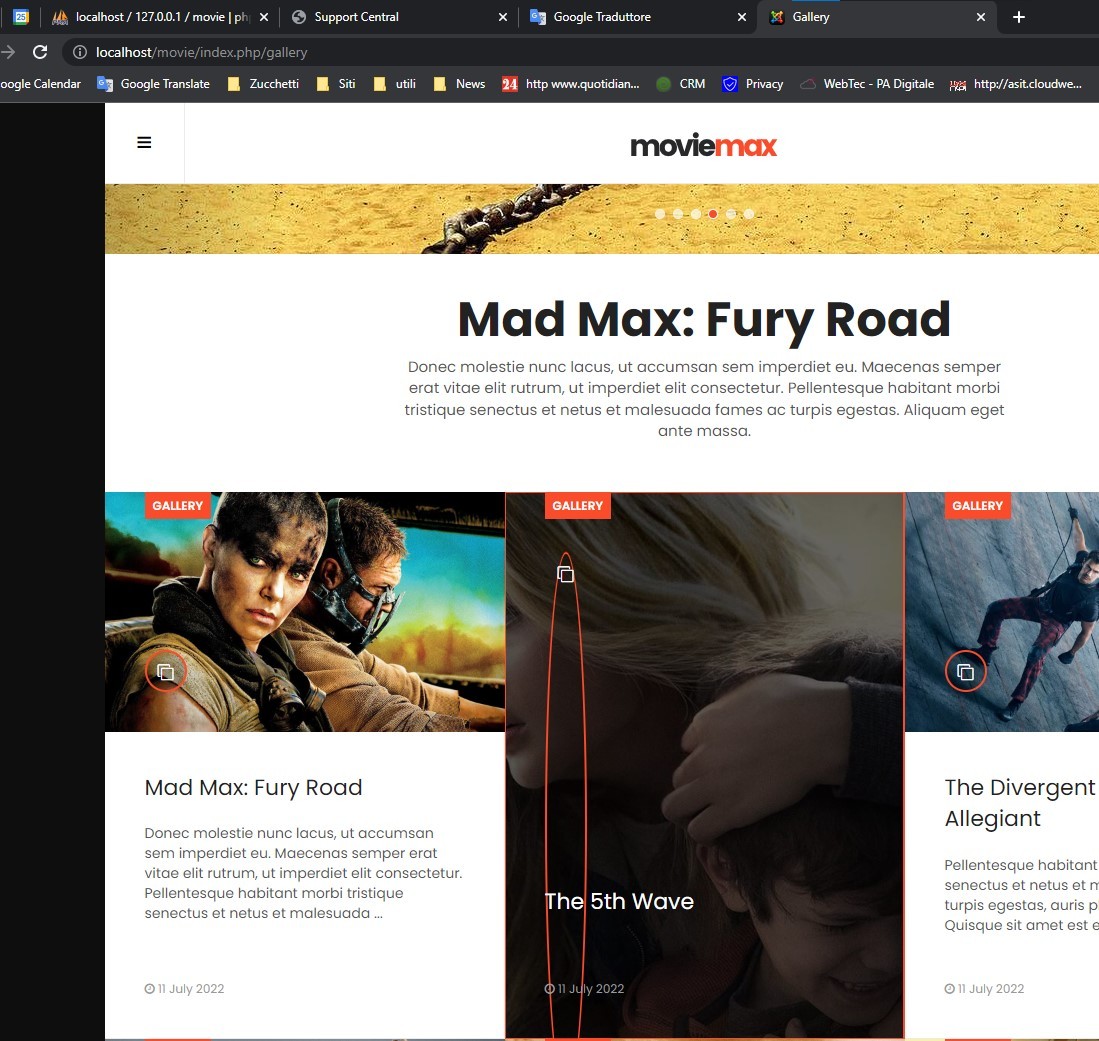Screen dimensions: 1099x1041
Task: Open the Mad Max: Fury Road card title
Action: point(253,787)
